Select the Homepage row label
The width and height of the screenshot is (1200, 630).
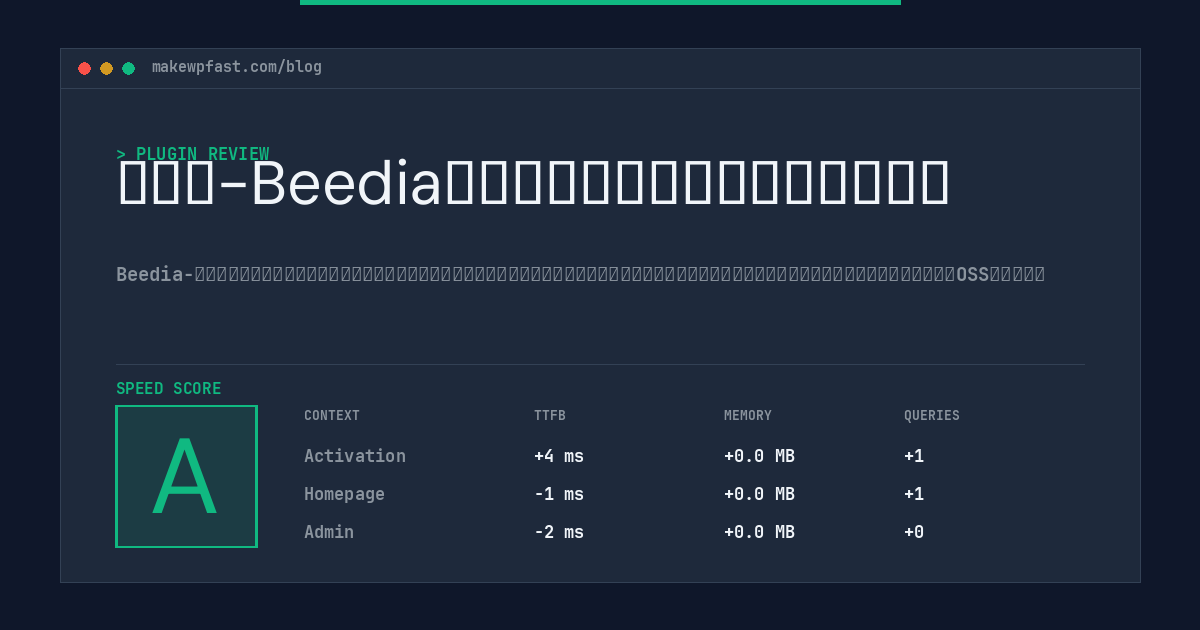tap(344, 494)
